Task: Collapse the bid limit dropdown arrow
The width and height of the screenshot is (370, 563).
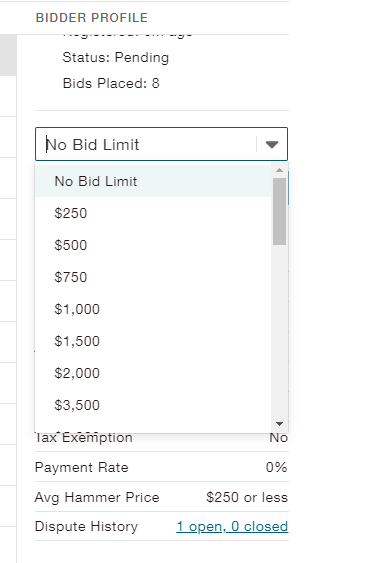Action: tap(272, 144)
